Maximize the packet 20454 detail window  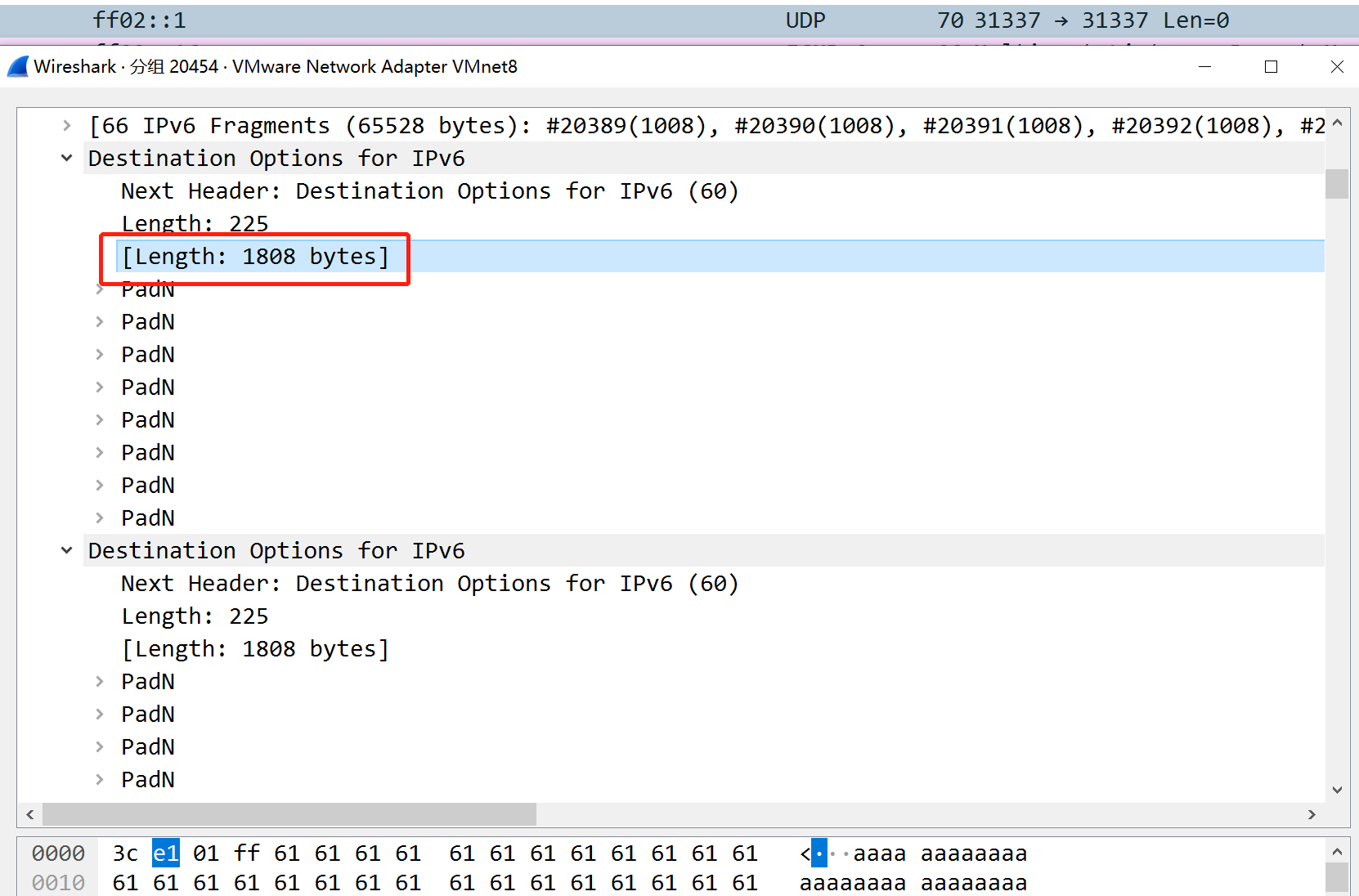tap(1271, 67)
